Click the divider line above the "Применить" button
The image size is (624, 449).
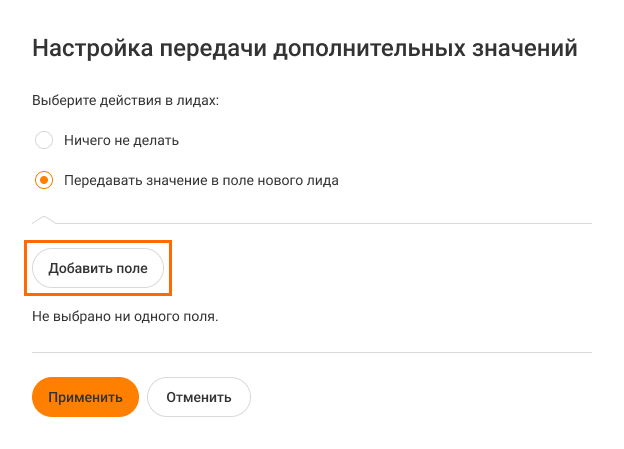click(312, 352)
